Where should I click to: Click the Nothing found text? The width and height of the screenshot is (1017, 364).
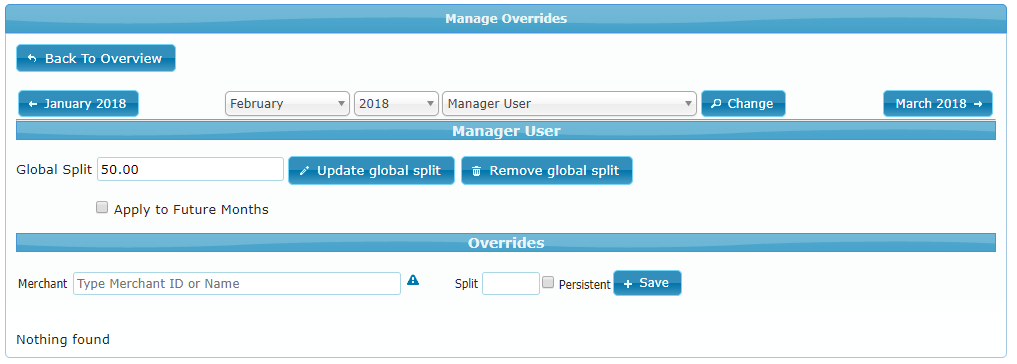click(x=63, y=339)
